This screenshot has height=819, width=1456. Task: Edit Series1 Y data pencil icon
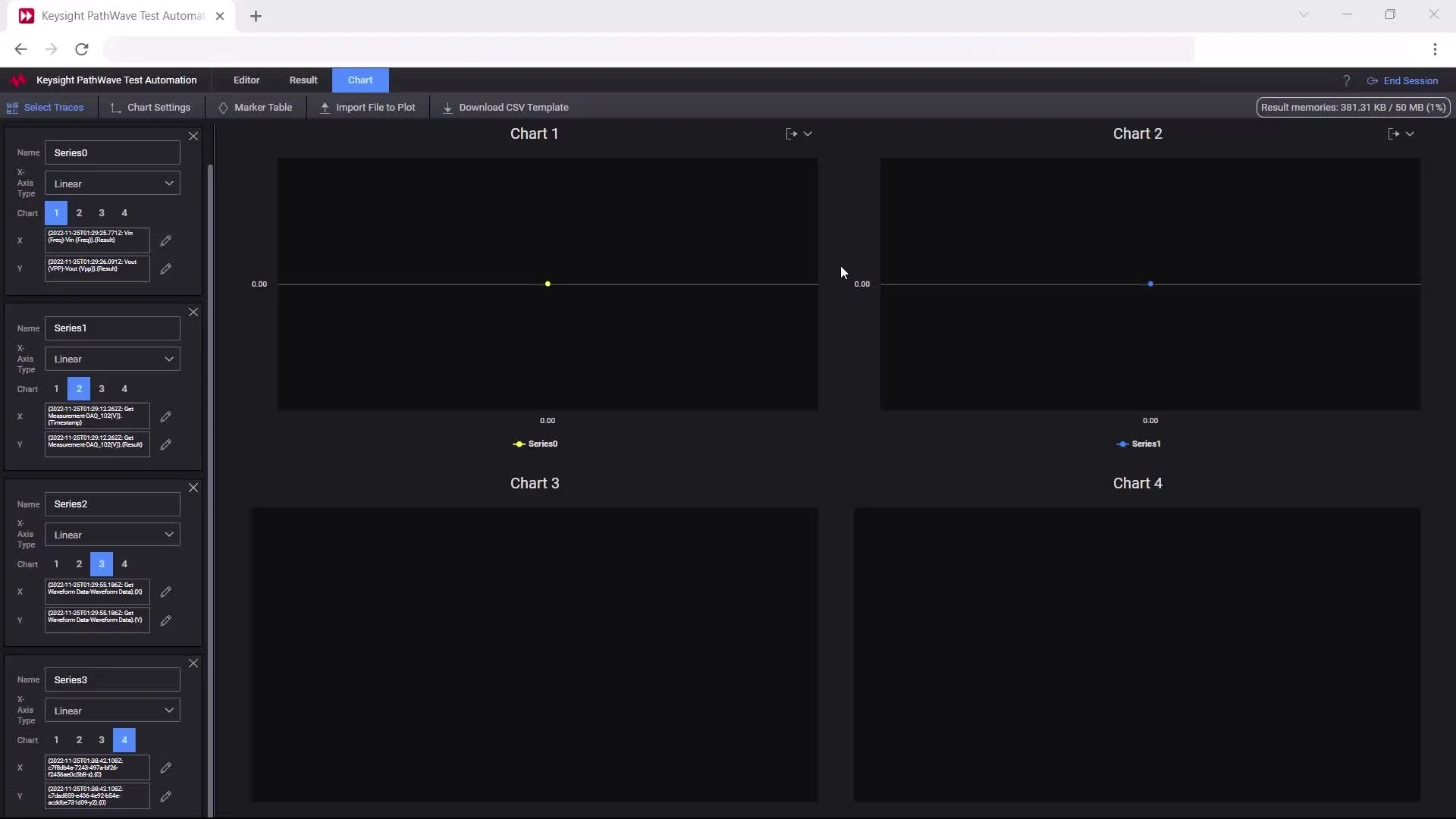[x=166, y=444]
